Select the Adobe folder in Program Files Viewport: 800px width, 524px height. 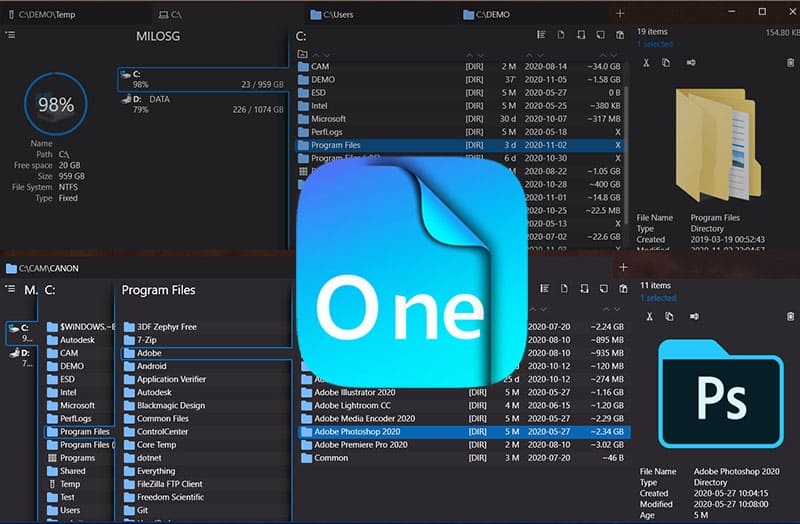click(x=206, y=353)
